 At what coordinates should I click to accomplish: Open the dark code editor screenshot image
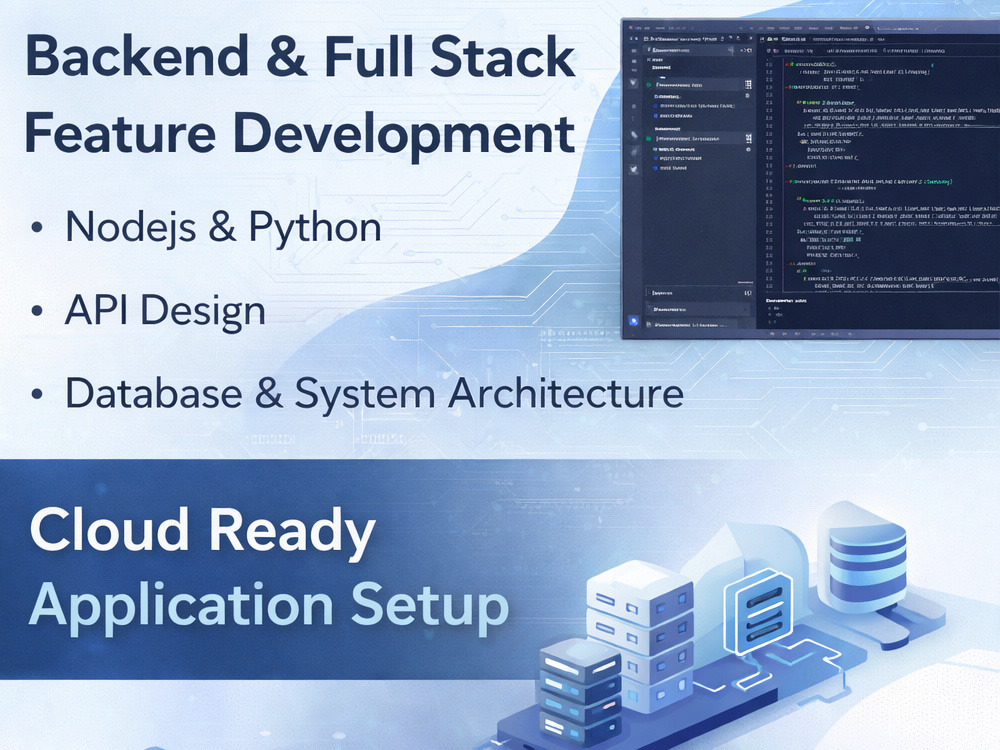point(811,179)
